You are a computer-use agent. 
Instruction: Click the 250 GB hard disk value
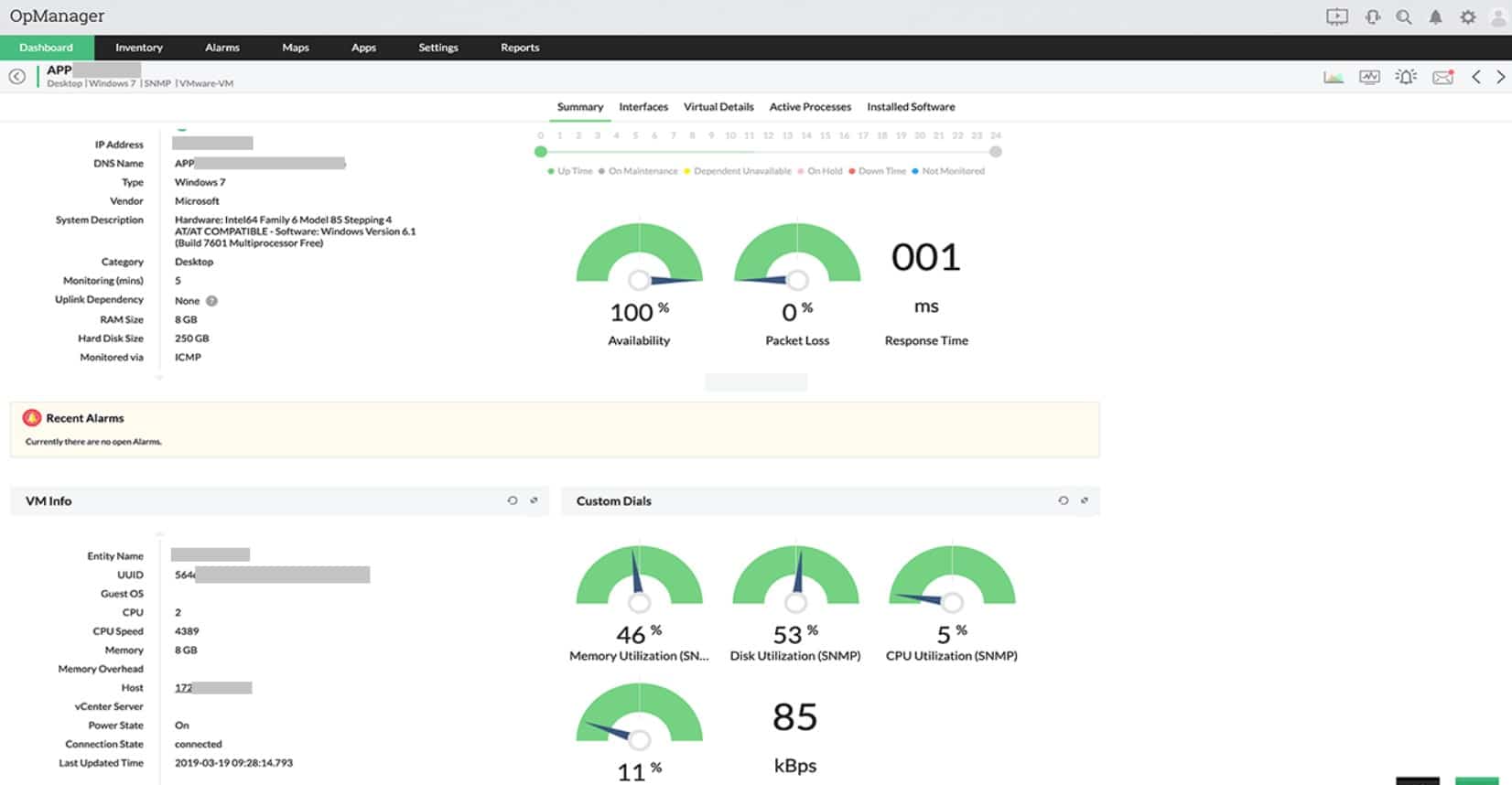[x=192, y=339]
